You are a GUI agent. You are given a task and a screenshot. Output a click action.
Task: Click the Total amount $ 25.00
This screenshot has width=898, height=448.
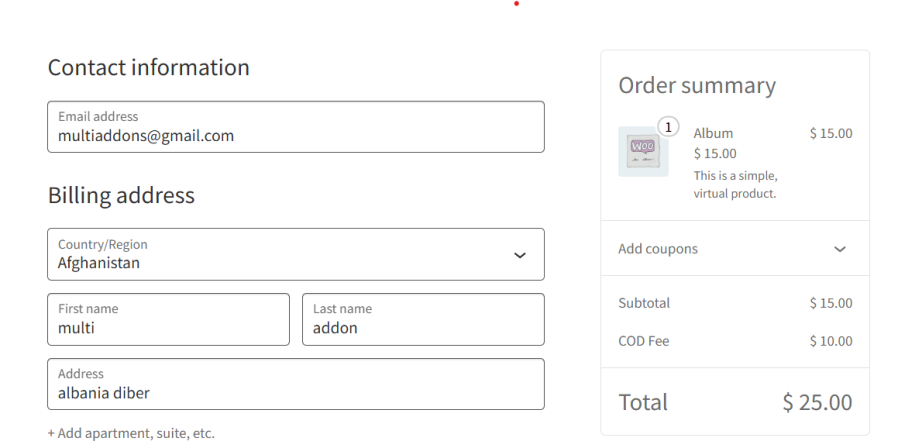tap(817, 403)
